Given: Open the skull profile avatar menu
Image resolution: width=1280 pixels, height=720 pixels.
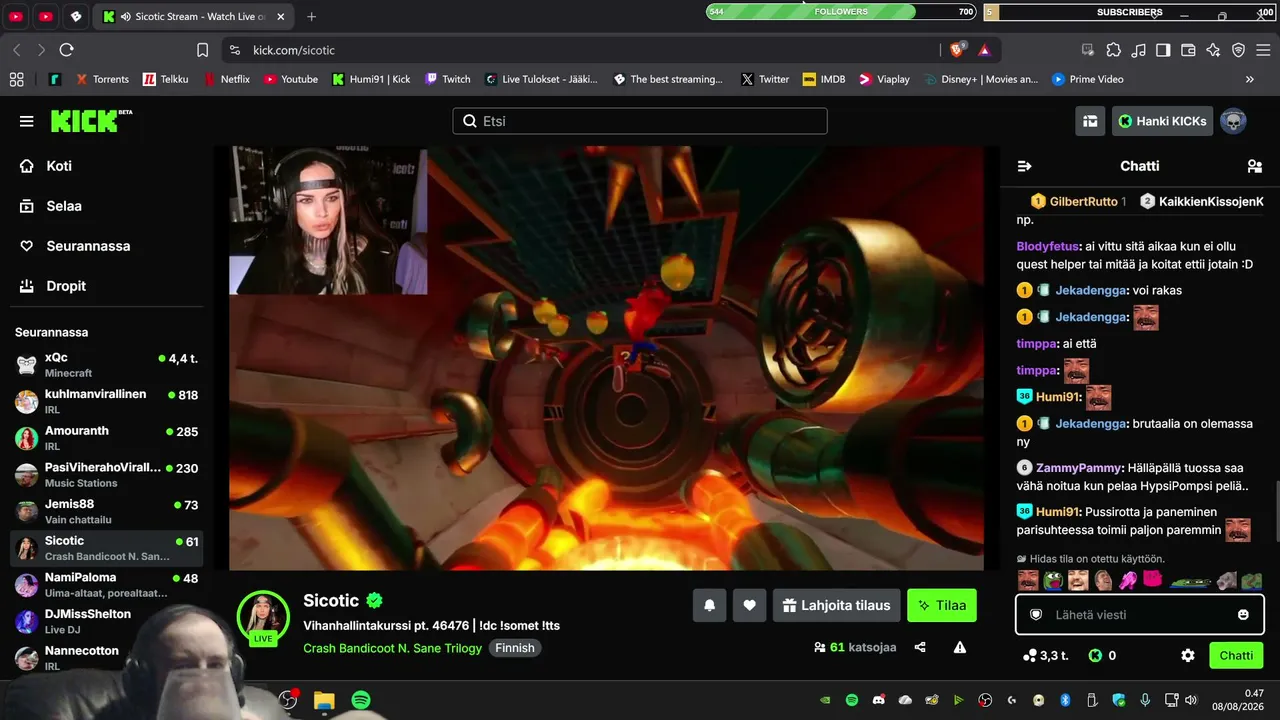Looking at the screenshot, I should click(1233, 121).
